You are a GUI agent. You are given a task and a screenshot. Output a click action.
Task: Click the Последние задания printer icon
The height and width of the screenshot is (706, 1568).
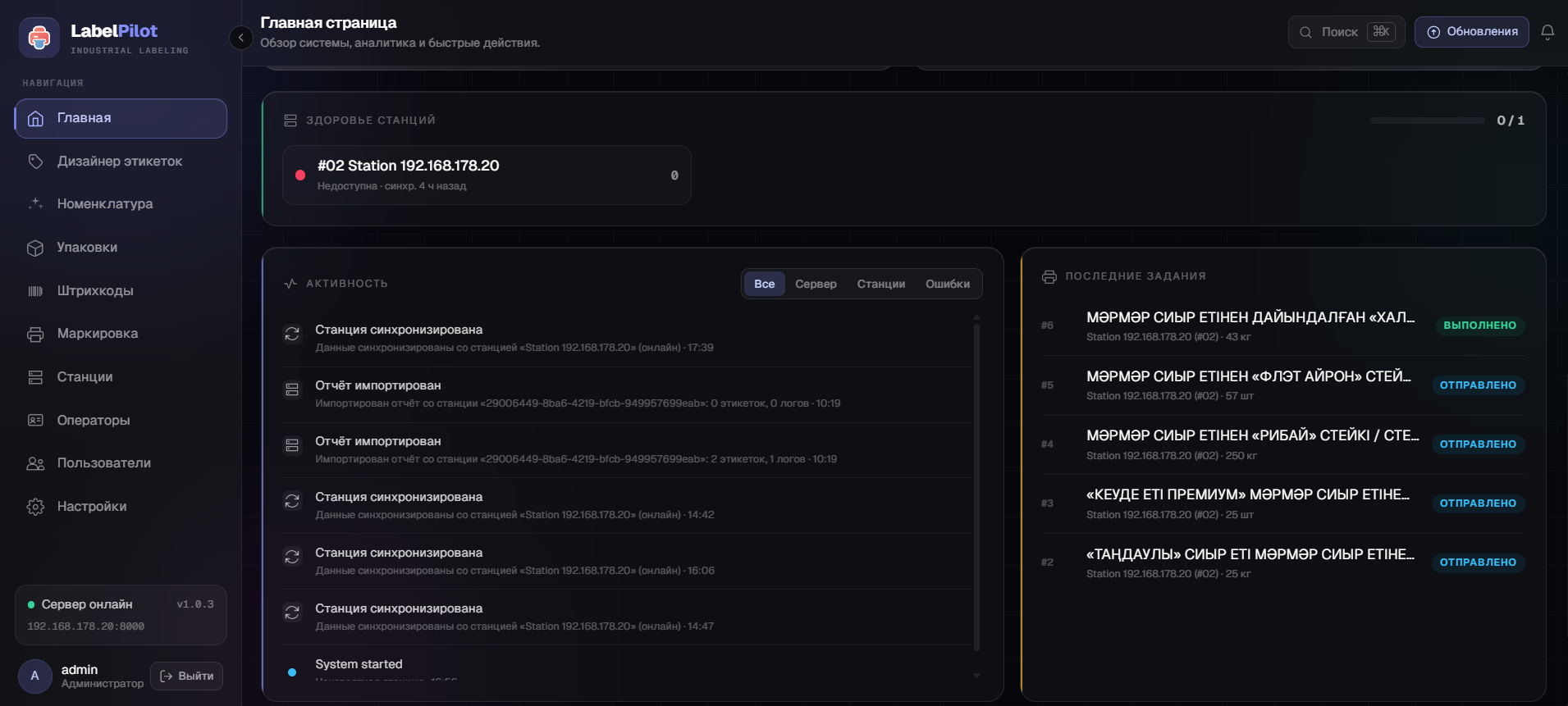pyautogui.click(x=1049, y=276)
